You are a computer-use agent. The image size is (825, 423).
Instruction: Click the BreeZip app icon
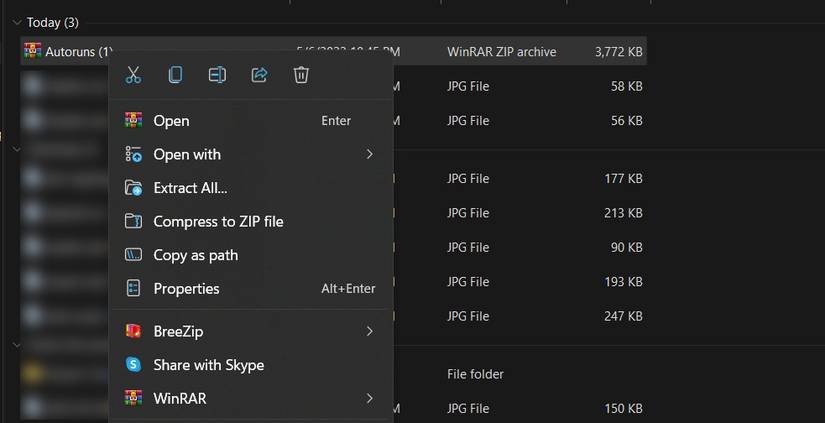point(133,331)
